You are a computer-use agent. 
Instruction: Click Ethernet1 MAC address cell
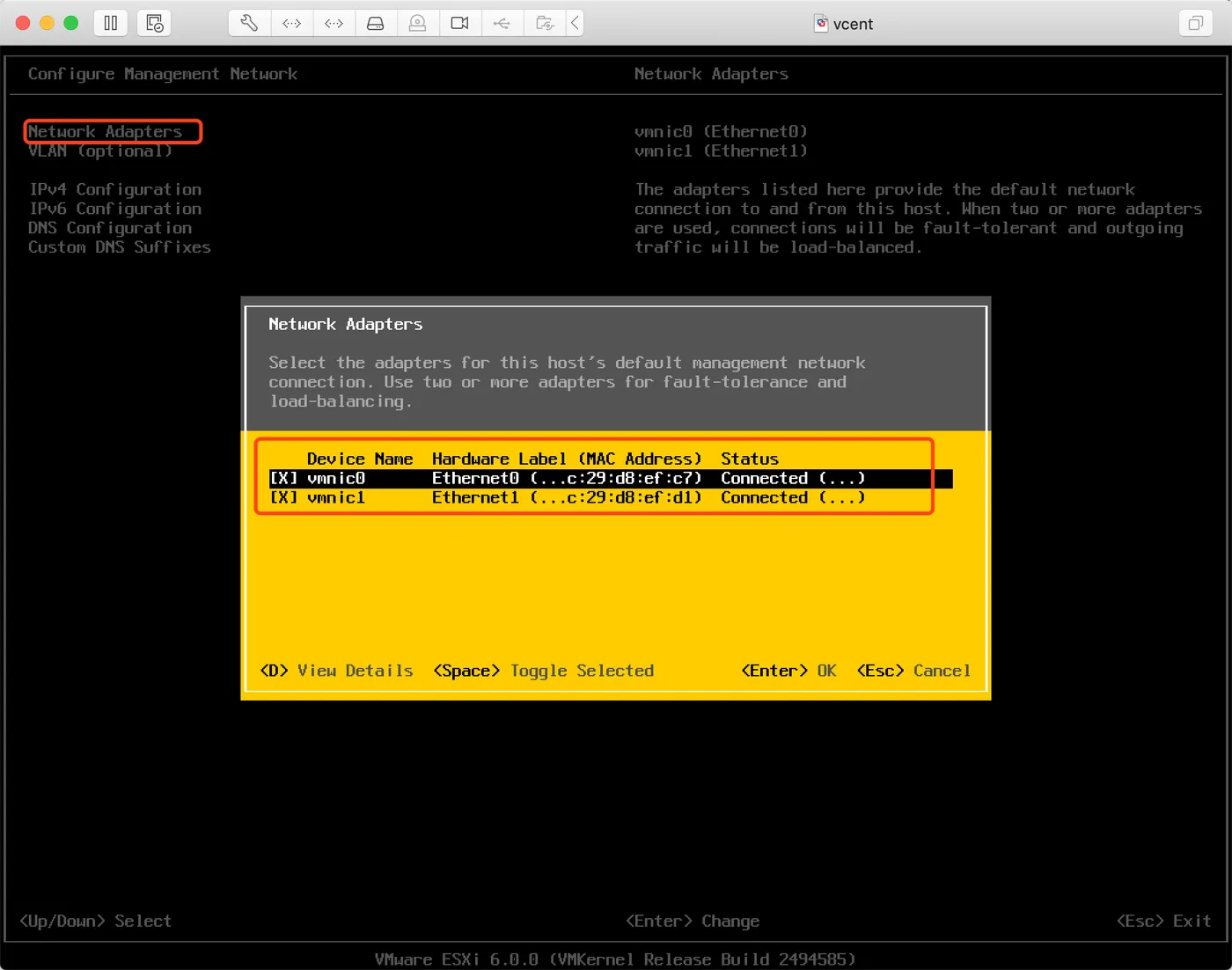(567, 497)
